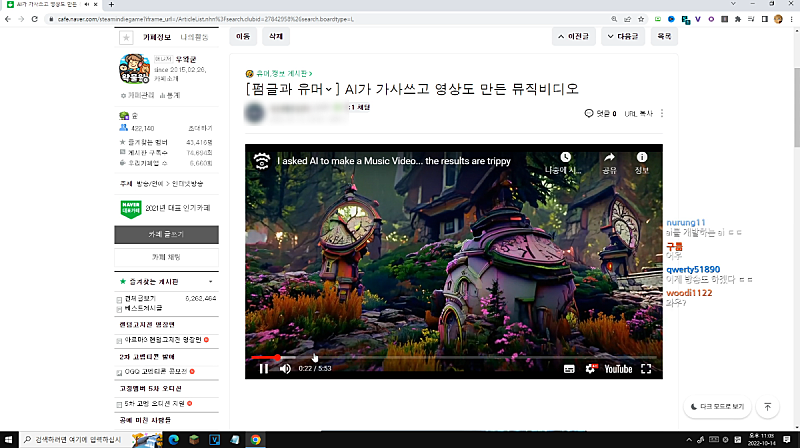Image resolution: width=800 pixels, height=448 pixels.
Task: Enter fullscreen mode in the video player
Action: coord(646,369)
